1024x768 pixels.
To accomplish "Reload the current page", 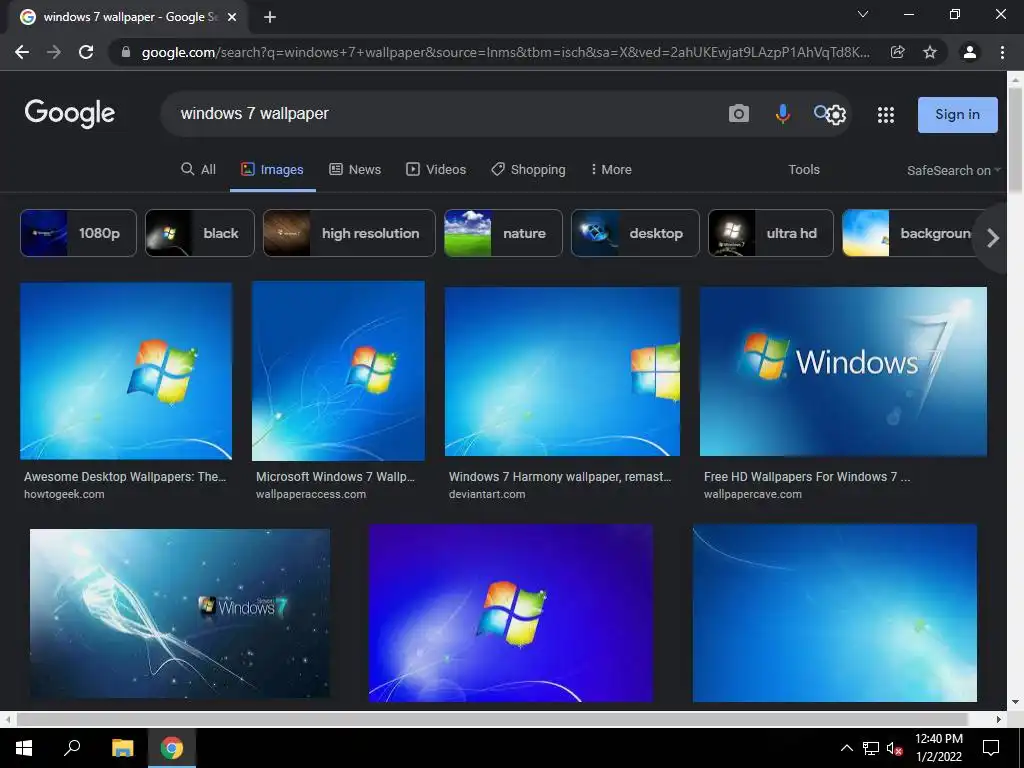I will click(86, 52).
